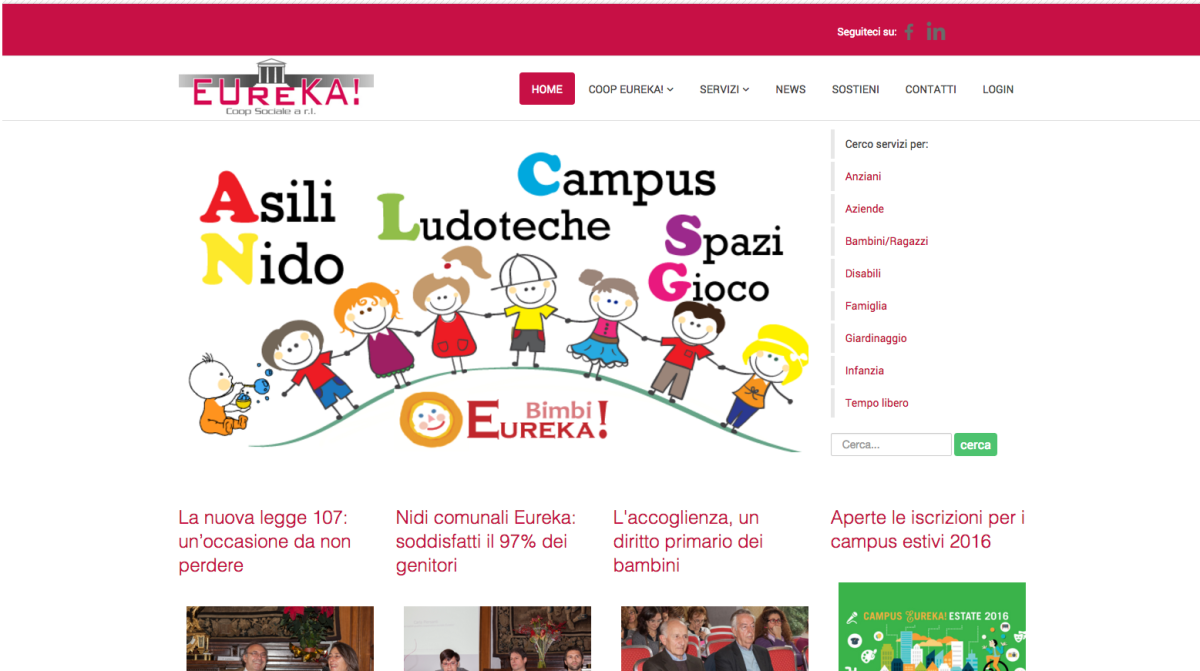This screenshot has width=1200, height=671.
Task: Expand the COOP EUREKA! dropdown menu
Action: point(631,89)
